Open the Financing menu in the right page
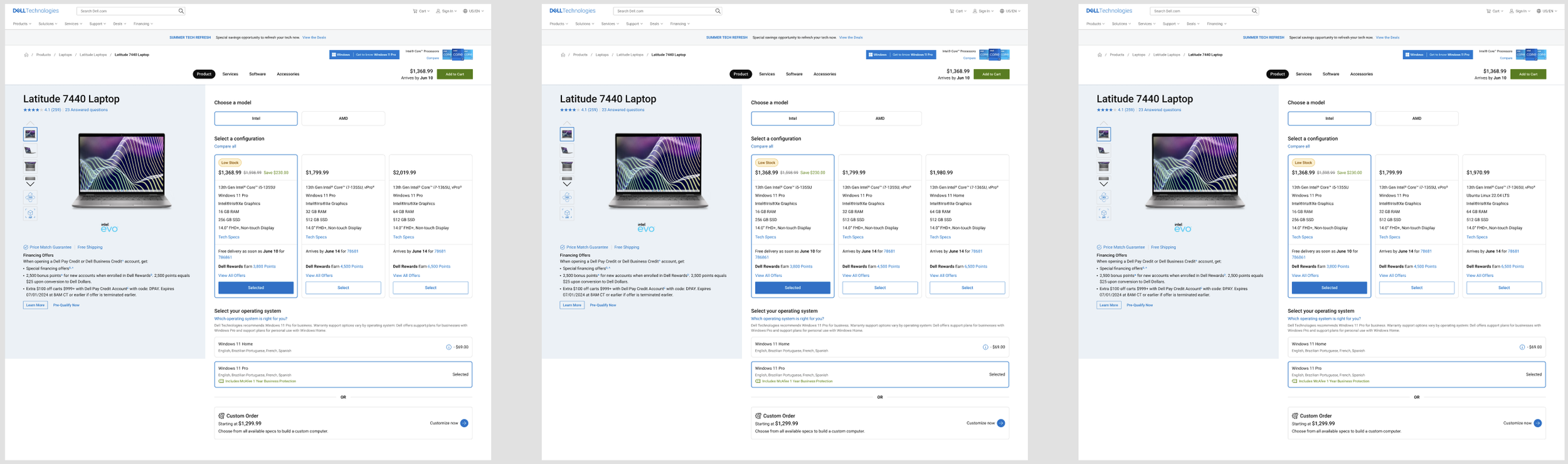 [1217, 24]
